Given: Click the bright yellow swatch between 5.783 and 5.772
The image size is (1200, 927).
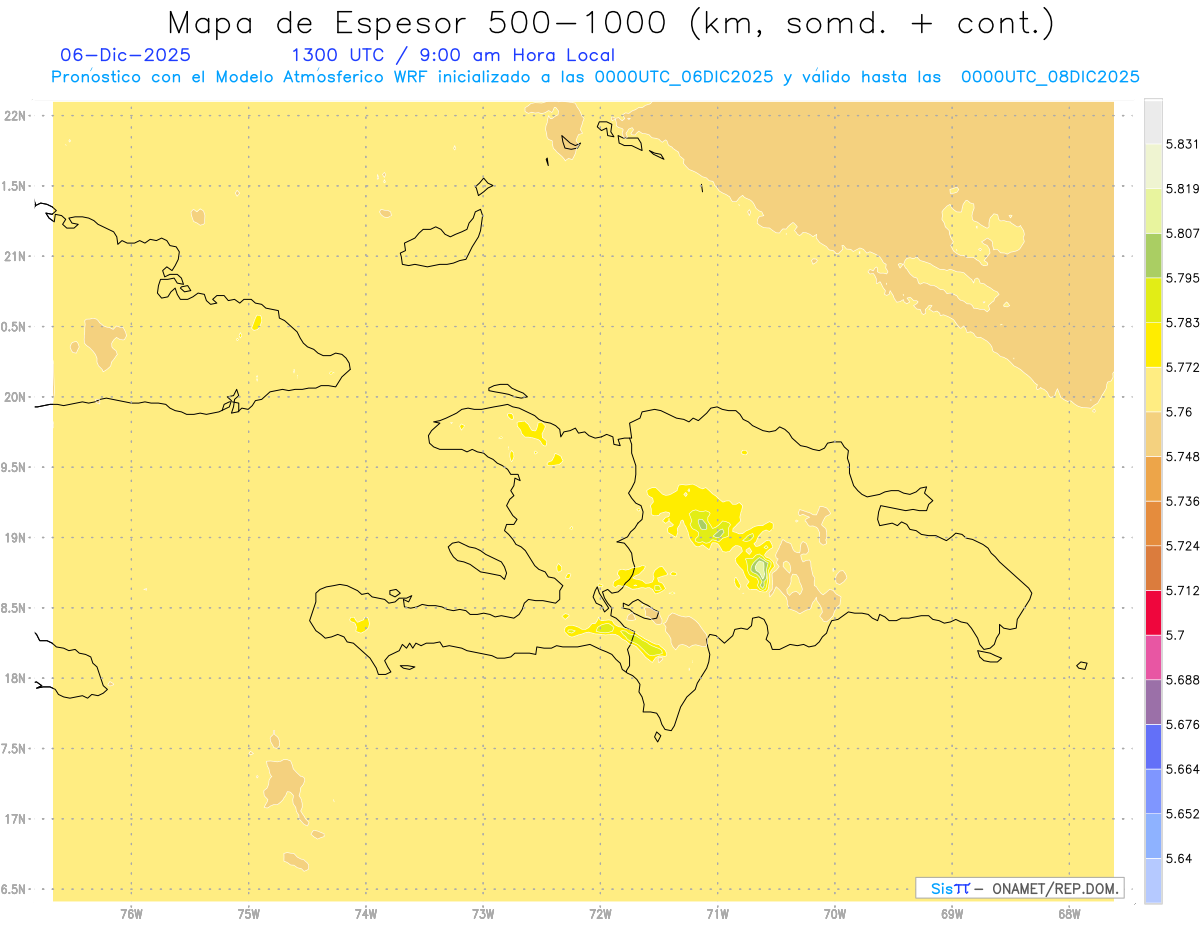Looking at the screenshot, I should click(1153, 345).
